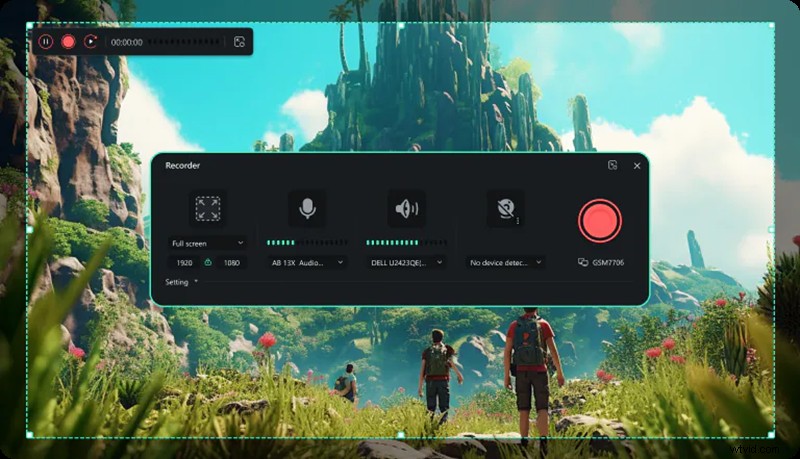Toggle the system audio speaker icon

406,208
